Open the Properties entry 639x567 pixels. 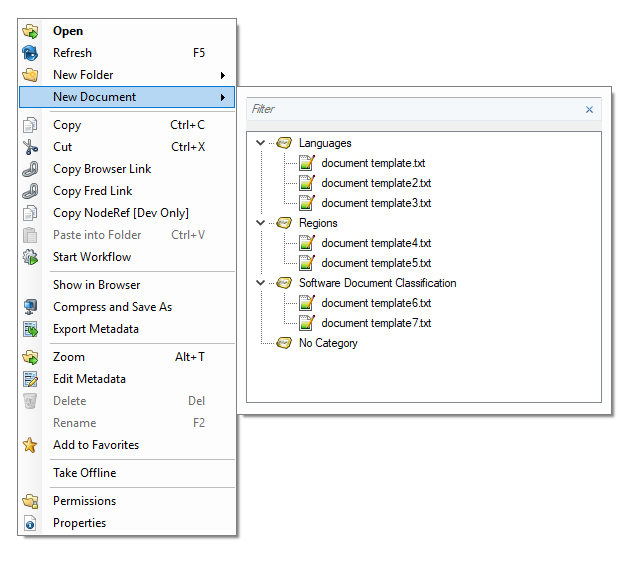127,523
